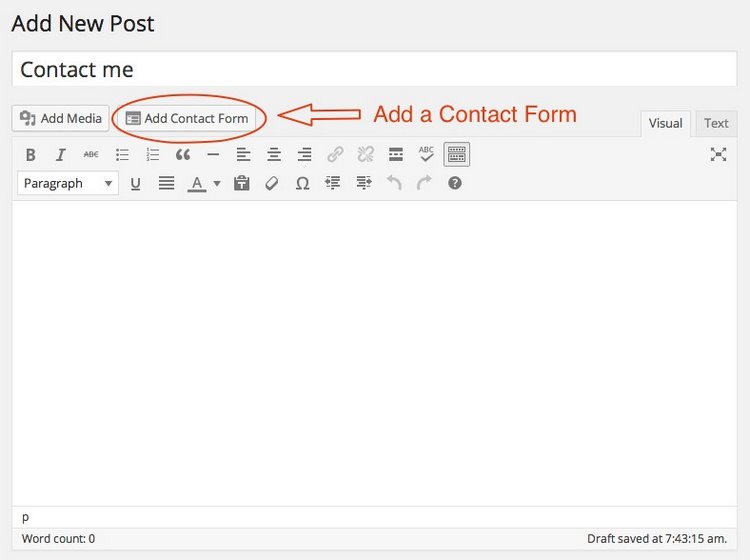
Task: Apply strikethrough formatting
Action: point(91,154)
